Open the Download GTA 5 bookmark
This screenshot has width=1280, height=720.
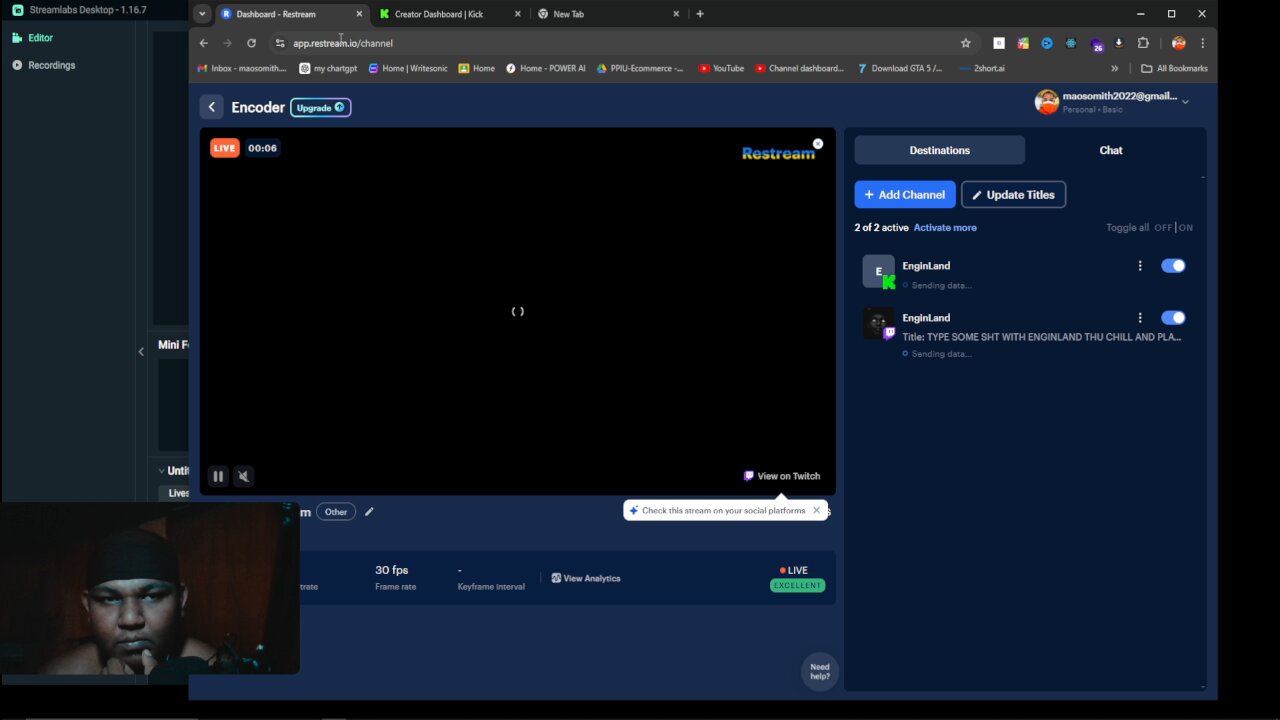point(900,68)
